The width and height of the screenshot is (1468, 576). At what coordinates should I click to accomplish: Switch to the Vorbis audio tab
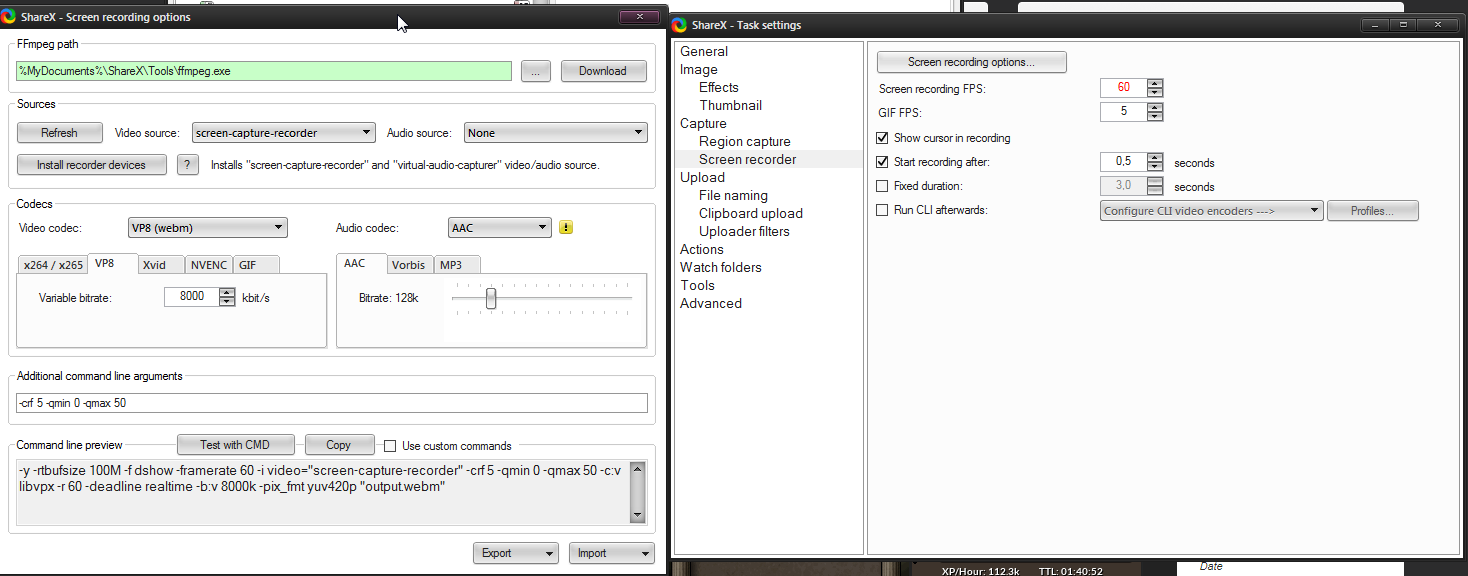[x=408, y=265]
